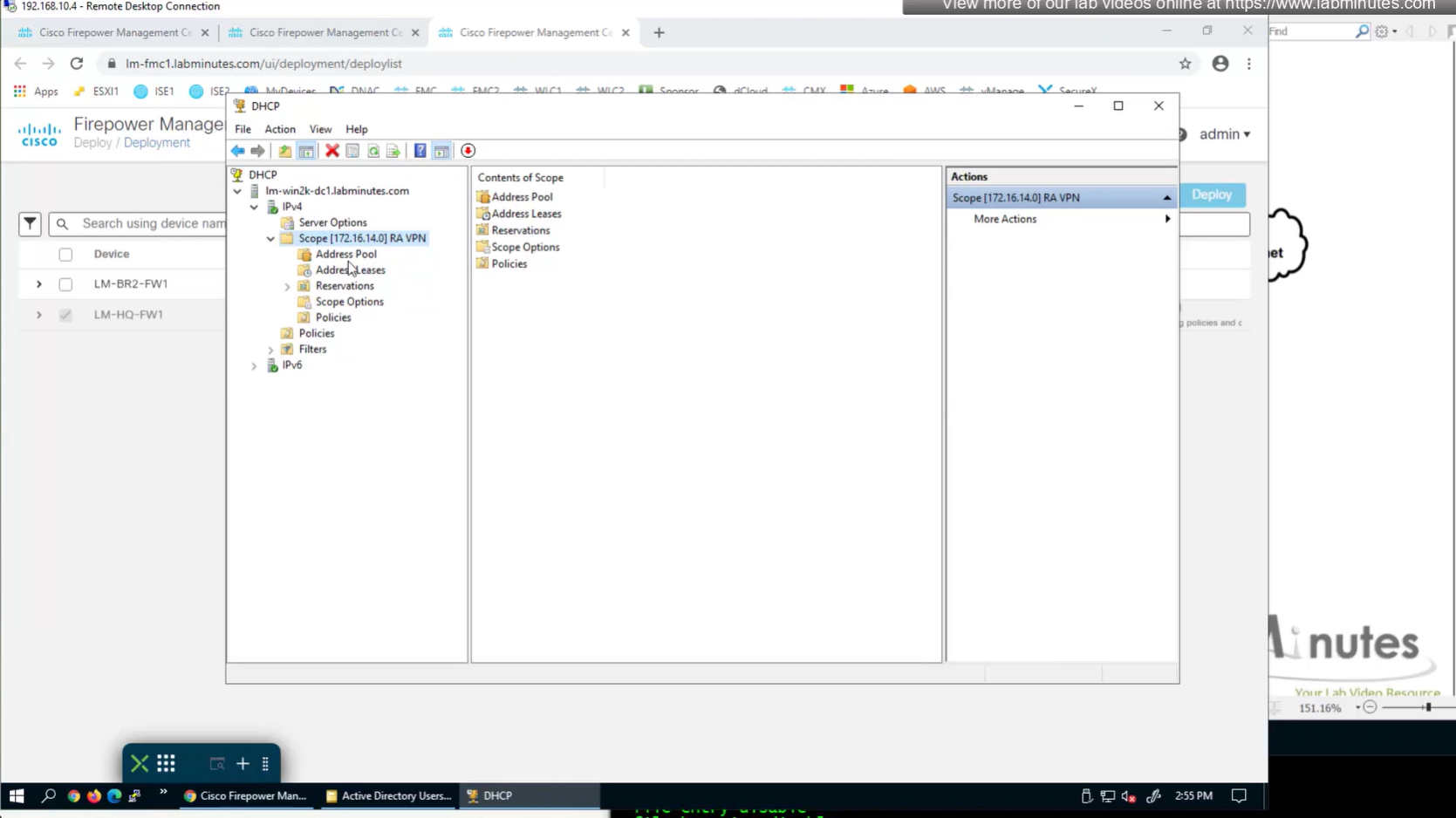The width and height of the screenshot is (1456, 818).
Task: Click the Export List toolbar icon
Action: 393,151
